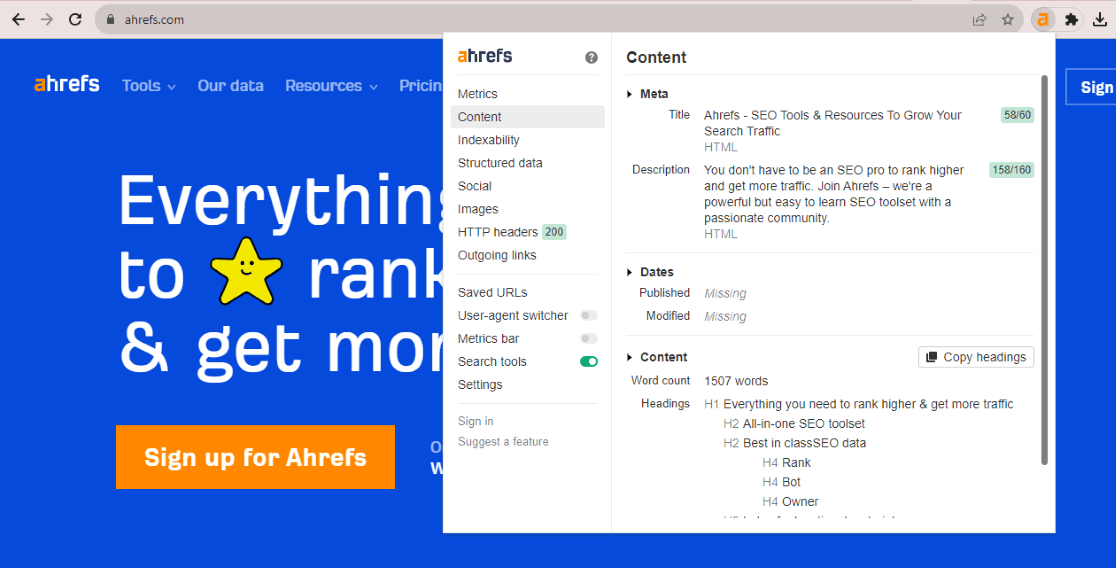Open Our data in website navigation
Viewport: 1116px width, 568px height.
231,85
